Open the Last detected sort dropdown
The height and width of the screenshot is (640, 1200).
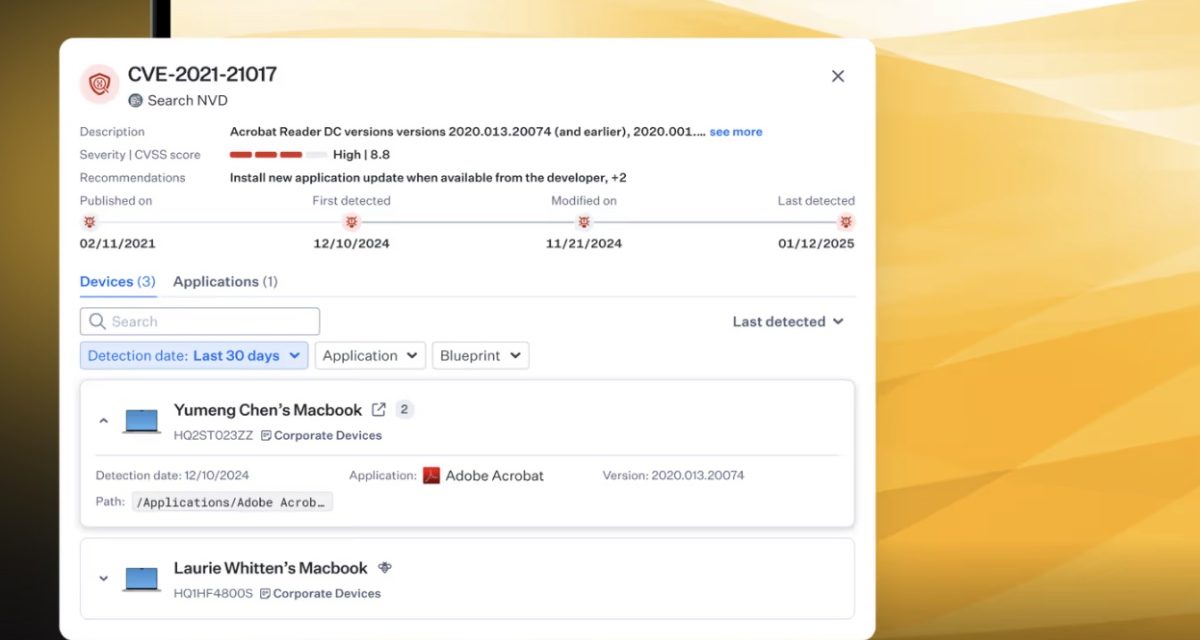coord(788,322)
